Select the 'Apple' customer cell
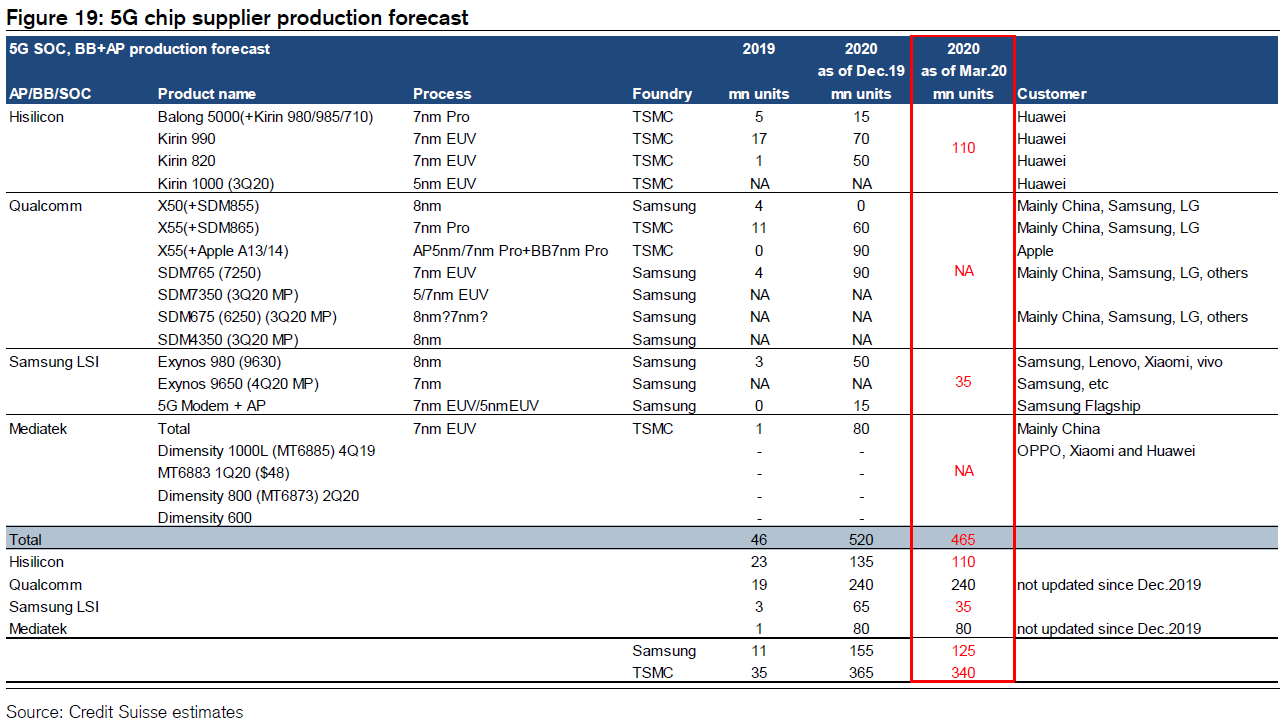Viewport: 1283px width, 725px height. pos(1035,251)
